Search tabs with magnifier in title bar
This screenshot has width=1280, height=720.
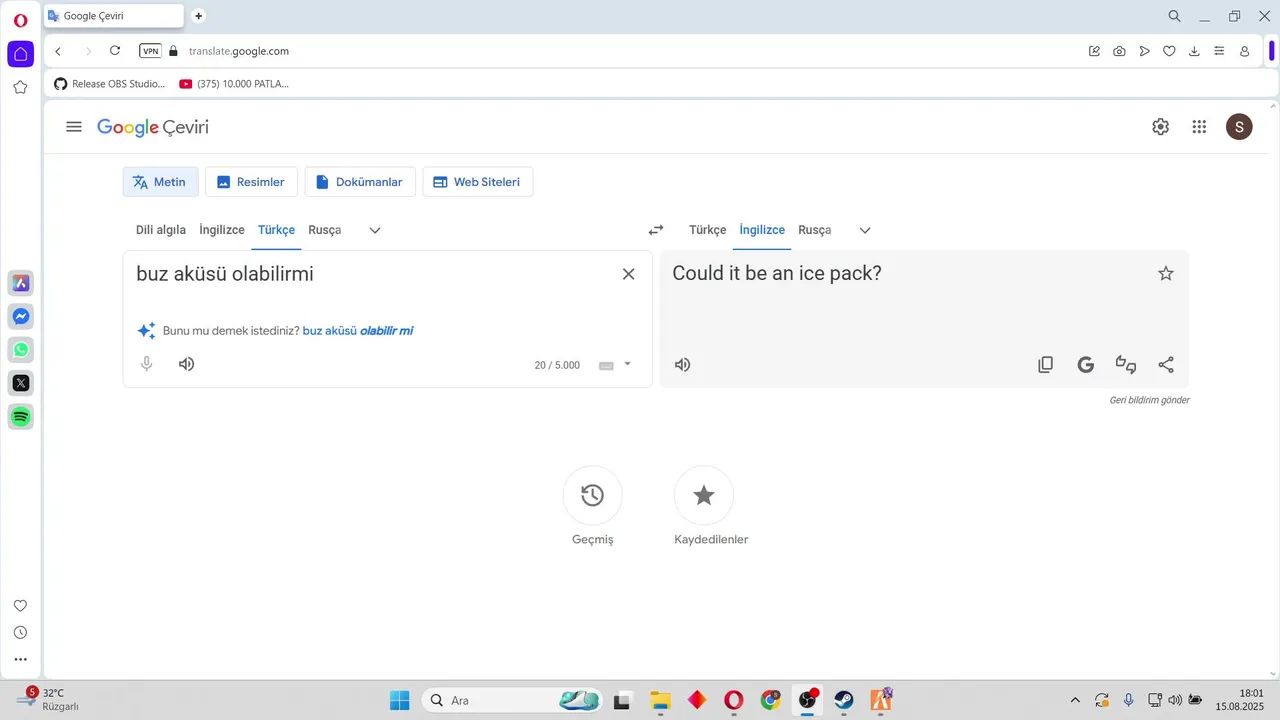coord(1175,16)
